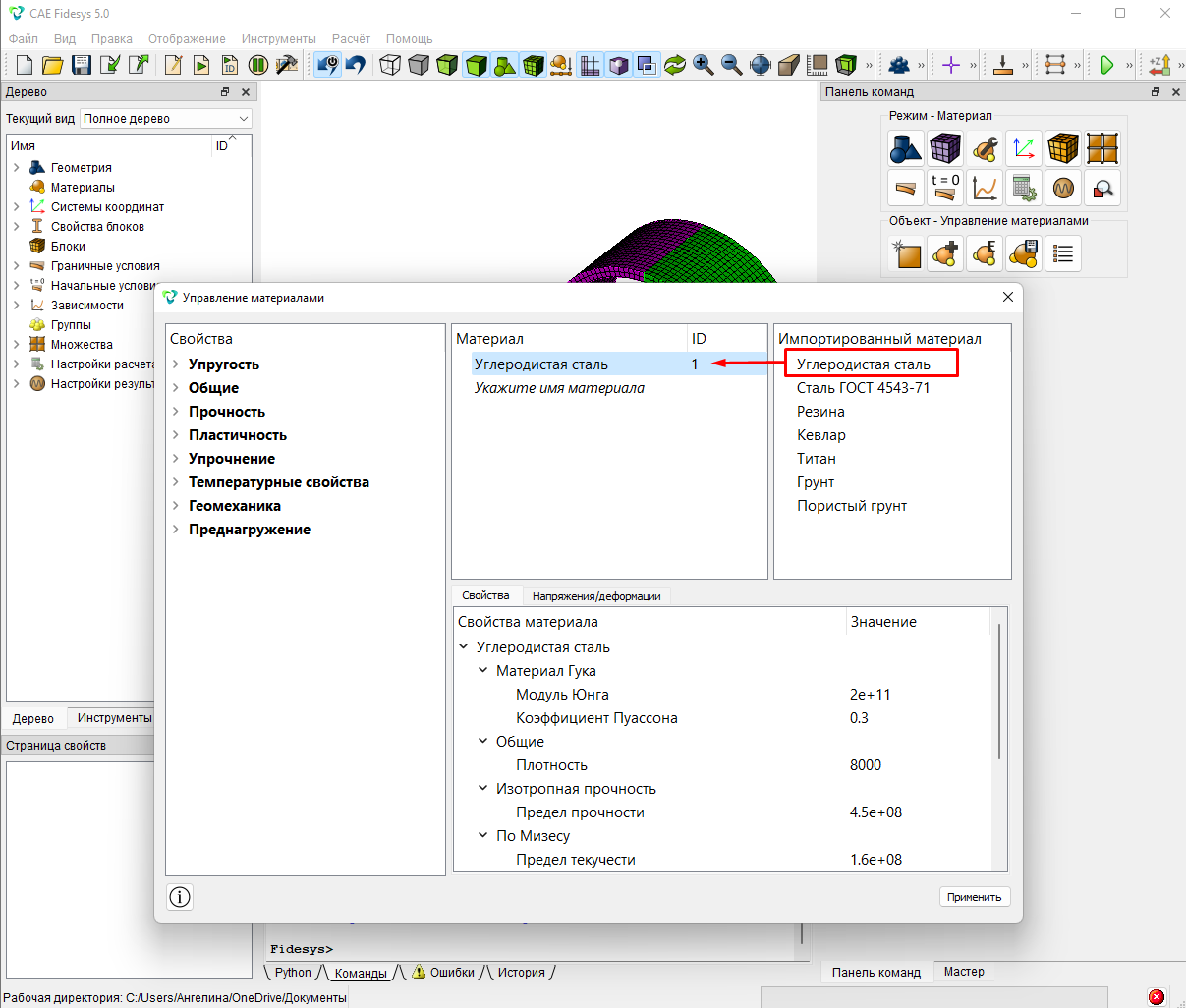The height and width of the screenshot is (1008, 1186).
Task: Select Группы in the tree
Action: [71, 325]
